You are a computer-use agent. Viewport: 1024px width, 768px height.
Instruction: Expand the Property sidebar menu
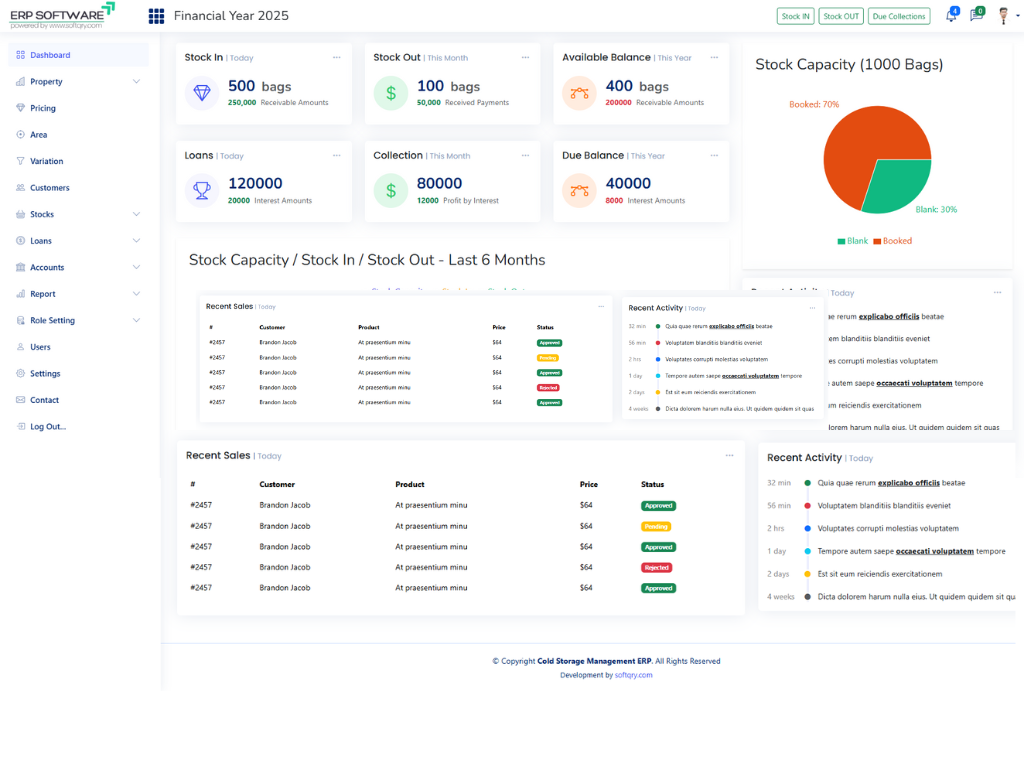[136, 82]
